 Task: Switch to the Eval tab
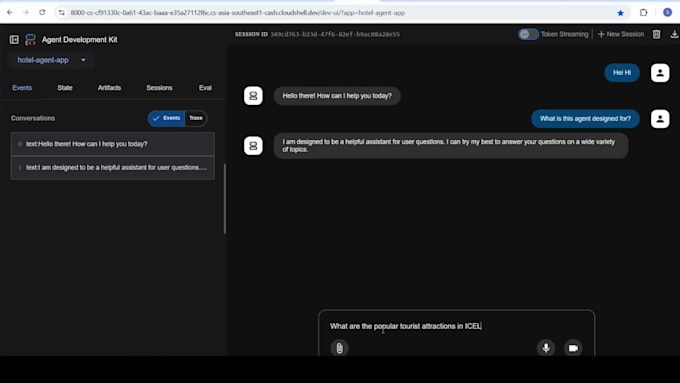[x=205, y=88]
